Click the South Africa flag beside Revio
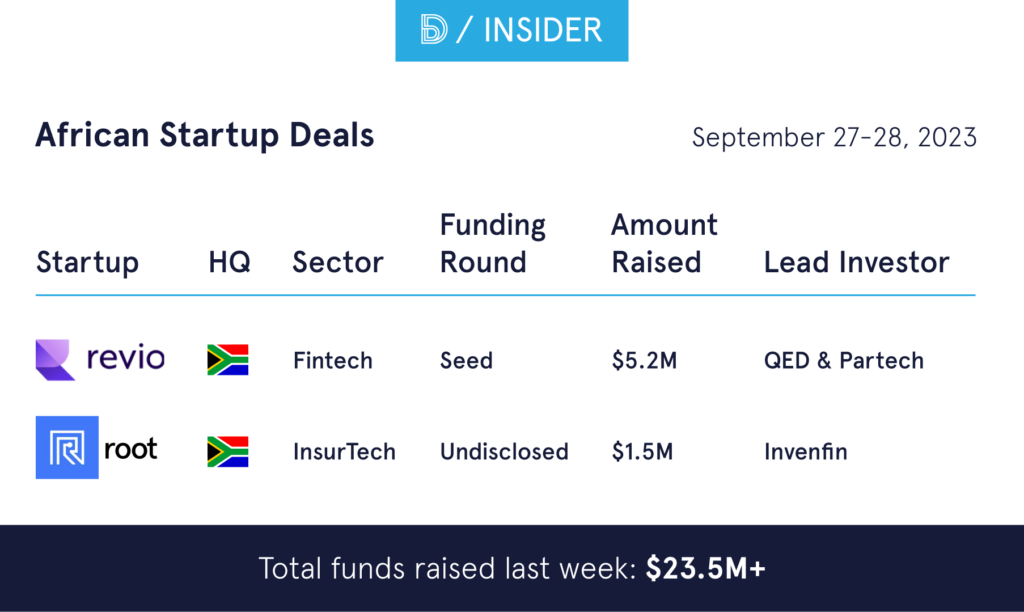Viewport: 1024px width, 612px height. 228,360
